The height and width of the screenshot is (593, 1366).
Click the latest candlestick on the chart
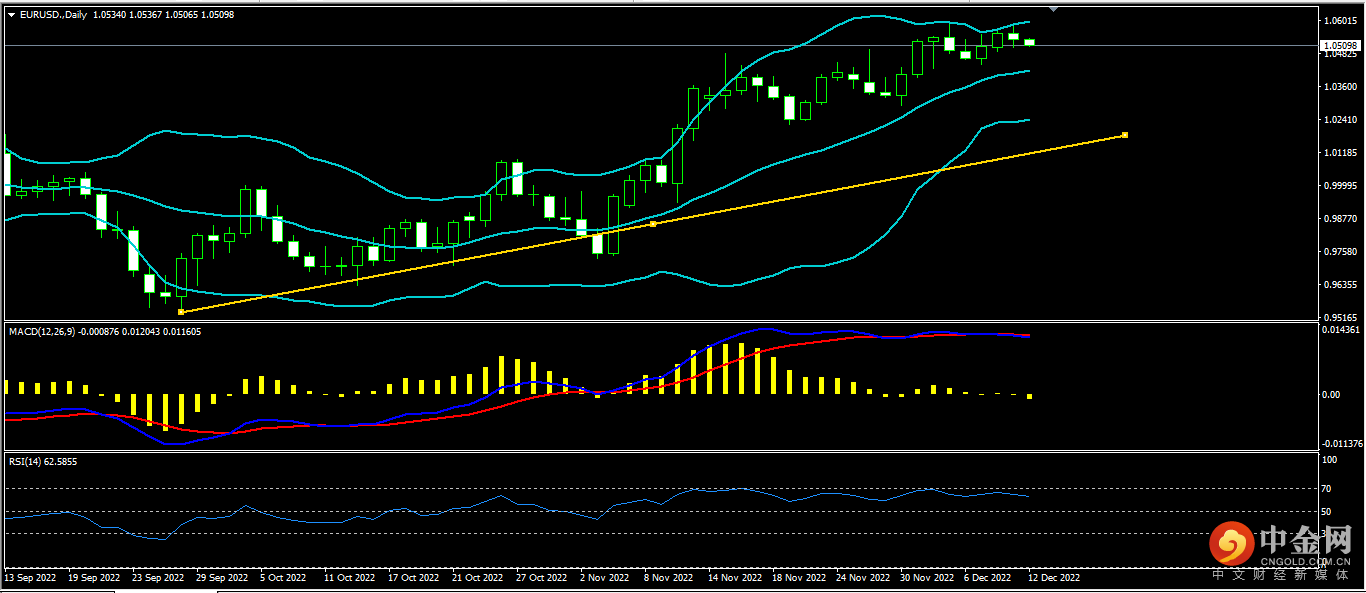click(x=1029, y=42)
